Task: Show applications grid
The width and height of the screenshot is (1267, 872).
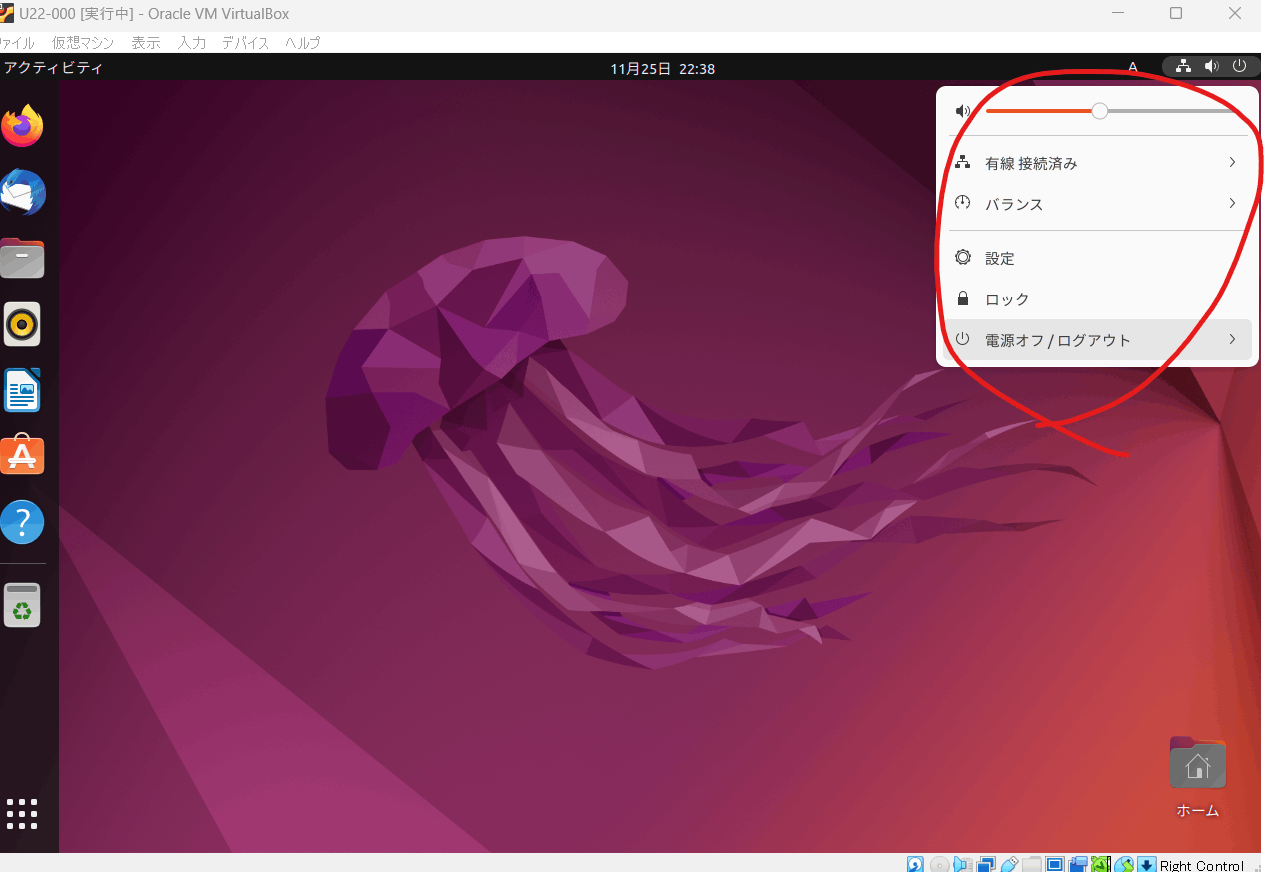Action: (22, 814)
